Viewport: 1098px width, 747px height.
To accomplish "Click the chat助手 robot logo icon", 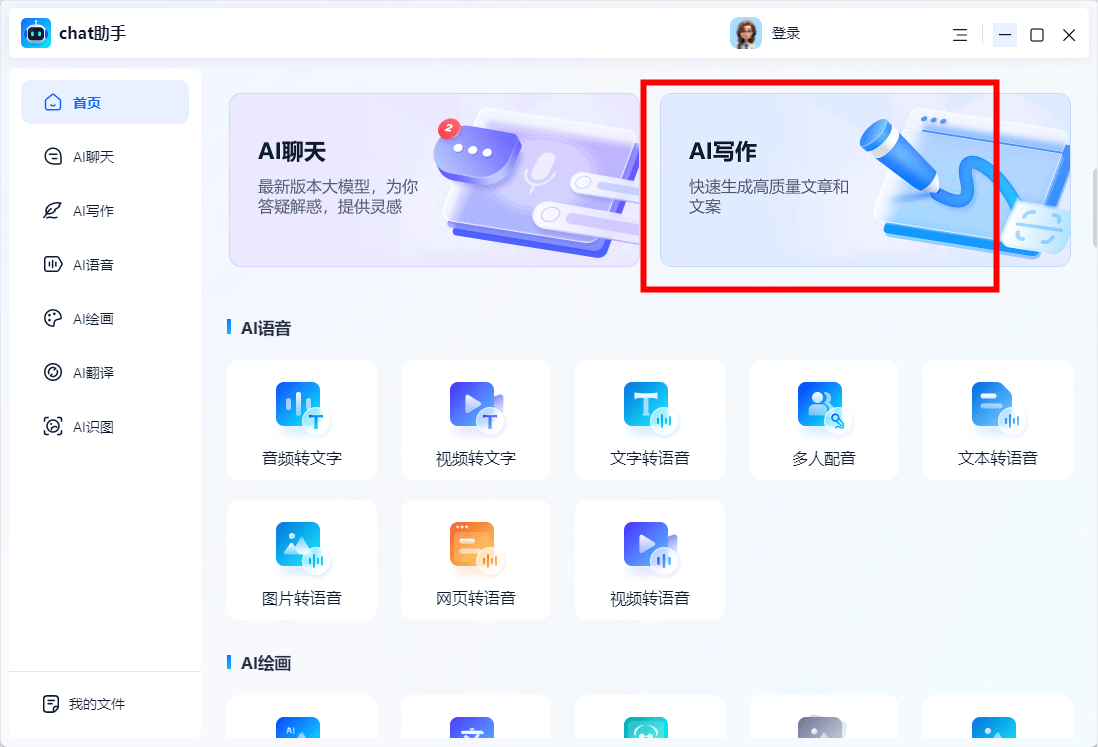I will tap(36, 33).
